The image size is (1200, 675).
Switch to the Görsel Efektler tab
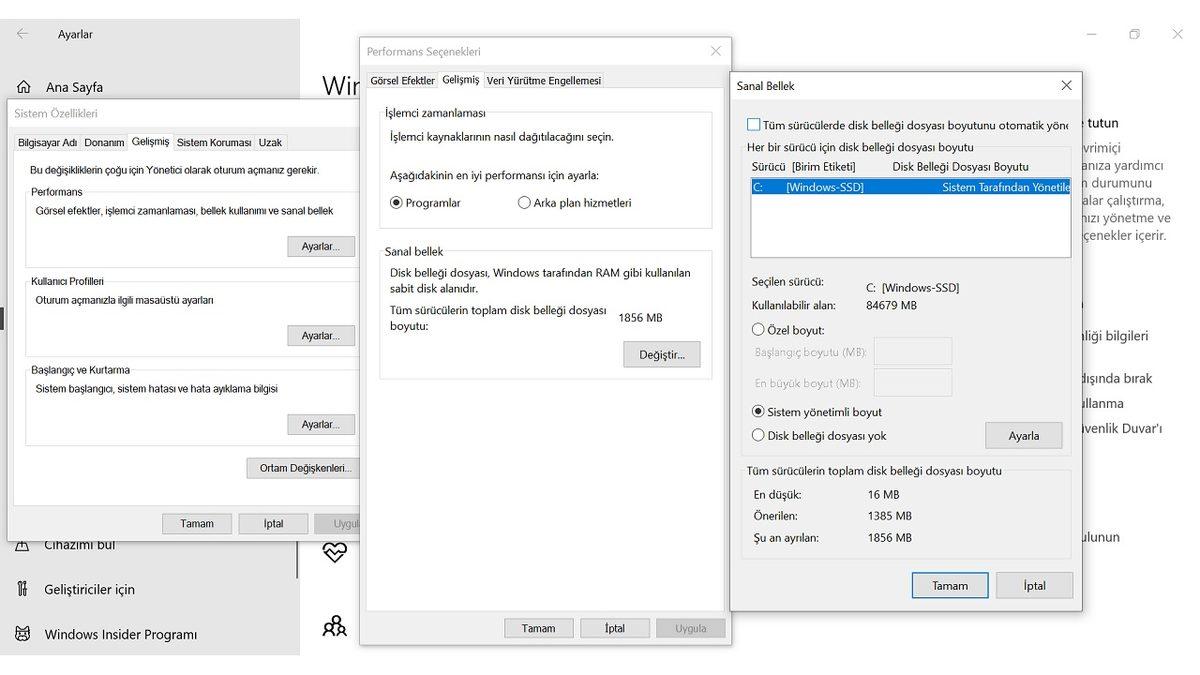(x=402, y=80)
